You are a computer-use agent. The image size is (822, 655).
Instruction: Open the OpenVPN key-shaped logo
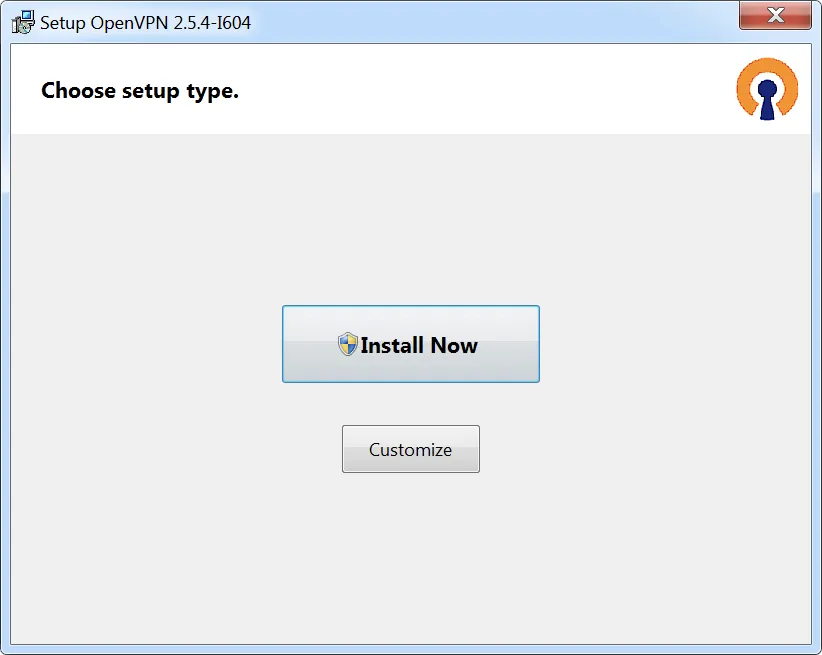click(x=766, y=89)
